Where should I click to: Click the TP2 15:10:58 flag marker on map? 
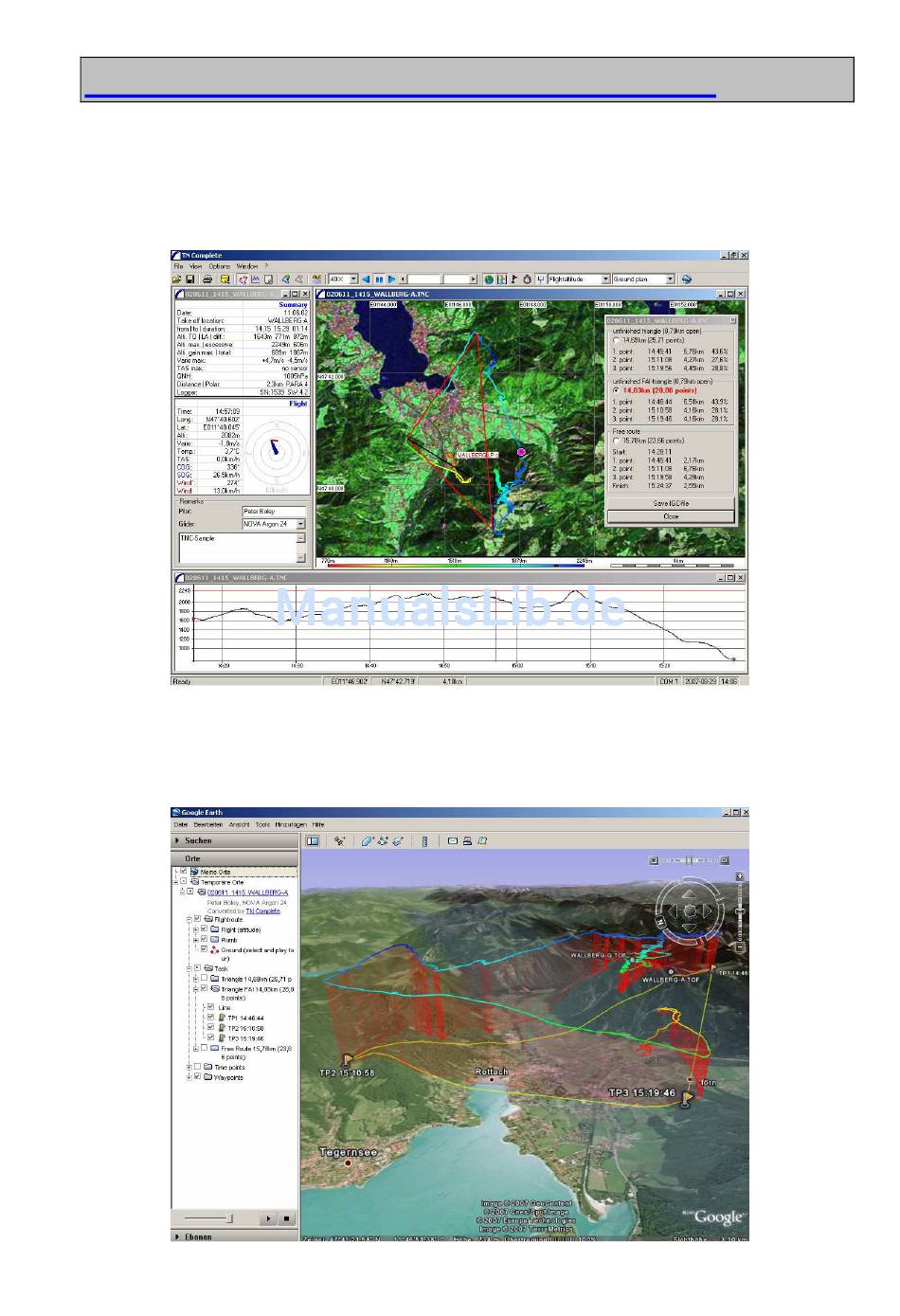coord(347,1060)
